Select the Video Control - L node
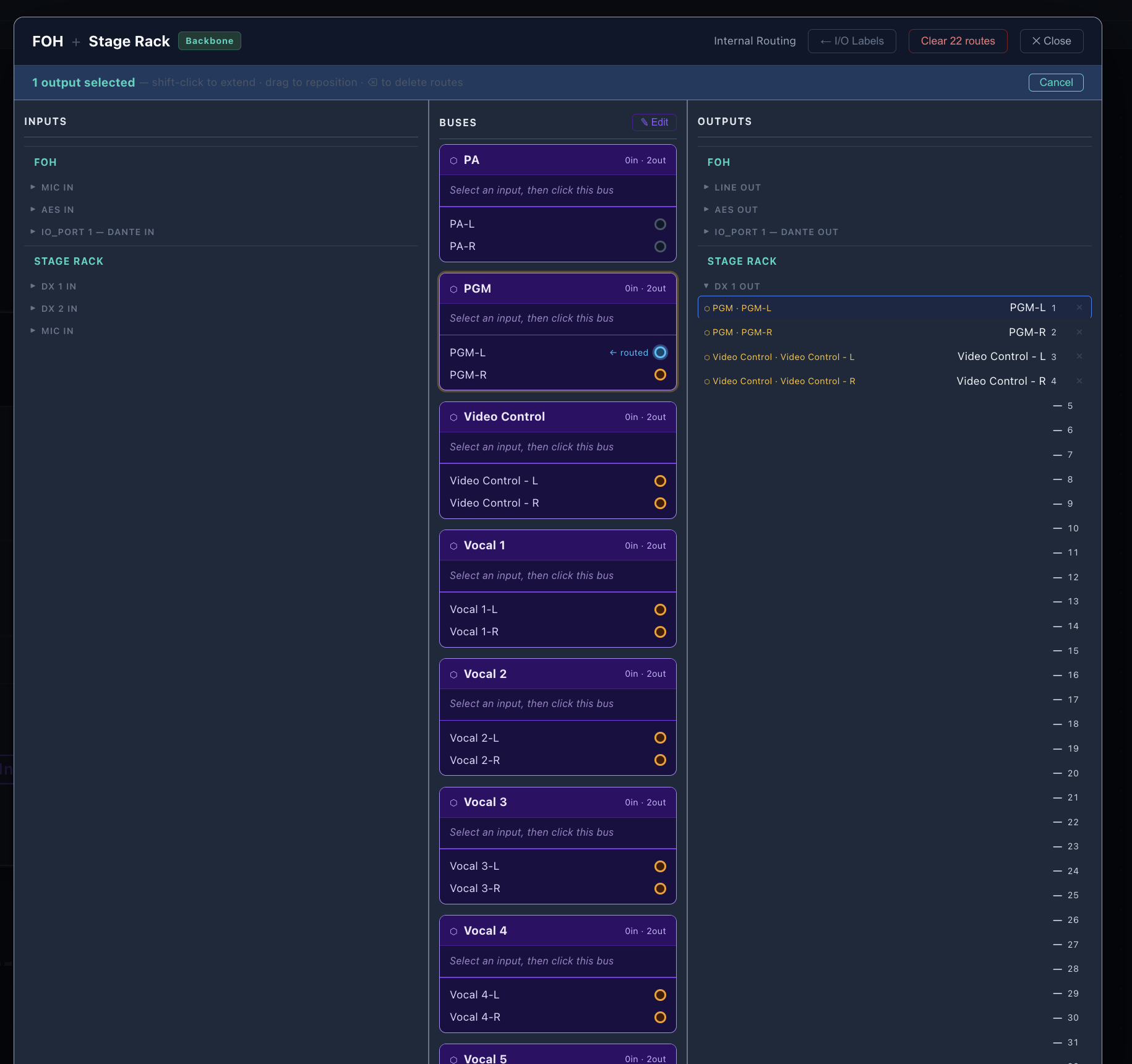This screenshot has height=1064, width=1132. (660, 481)
